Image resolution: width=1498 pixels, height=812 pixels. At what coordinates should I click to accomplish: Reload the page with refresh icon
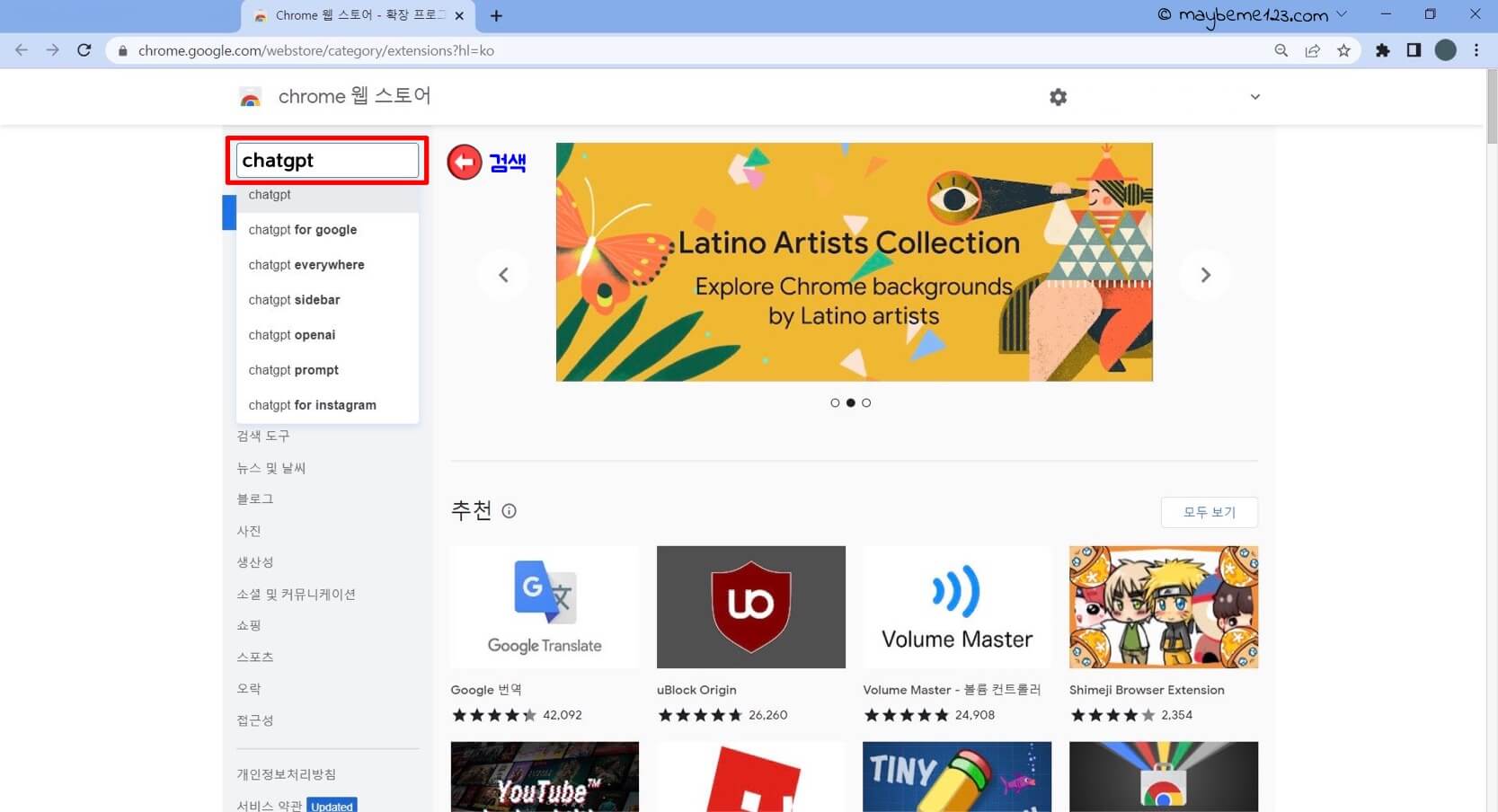(x=84, y=50)
